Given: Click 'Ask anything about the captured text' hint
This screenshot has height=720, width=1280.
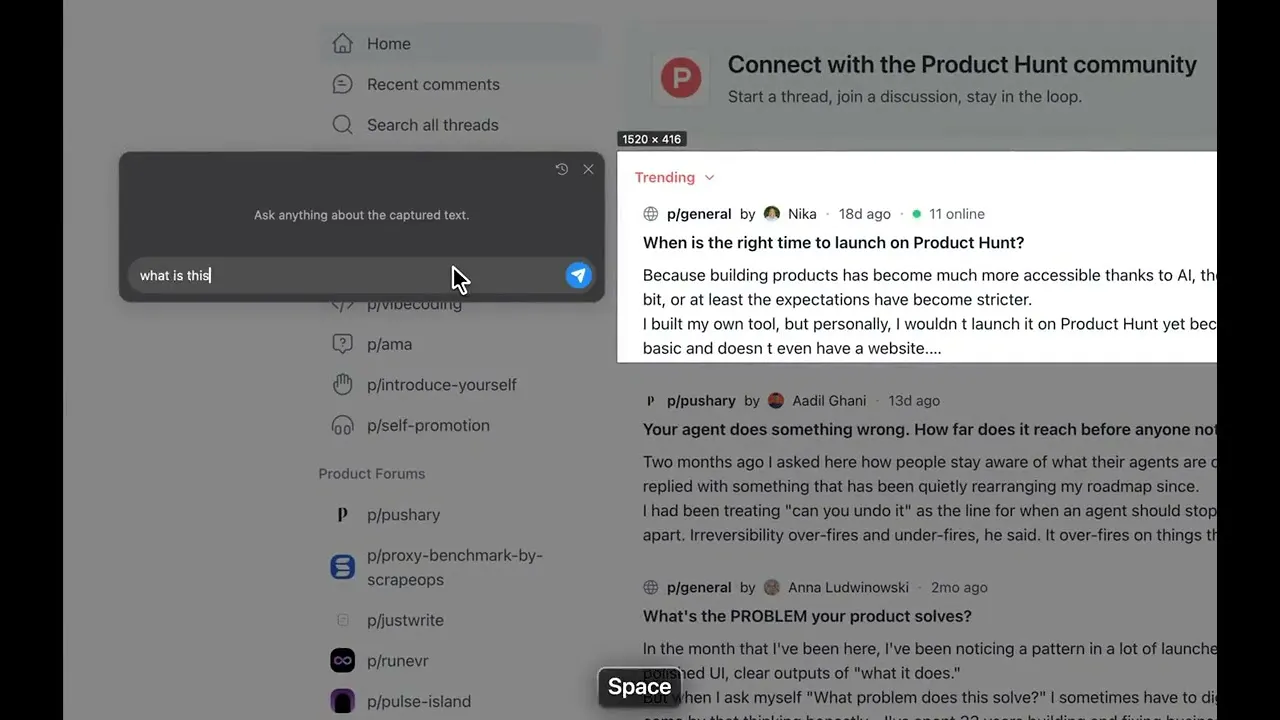Looking at the screenshot, I should click(361, 215).
